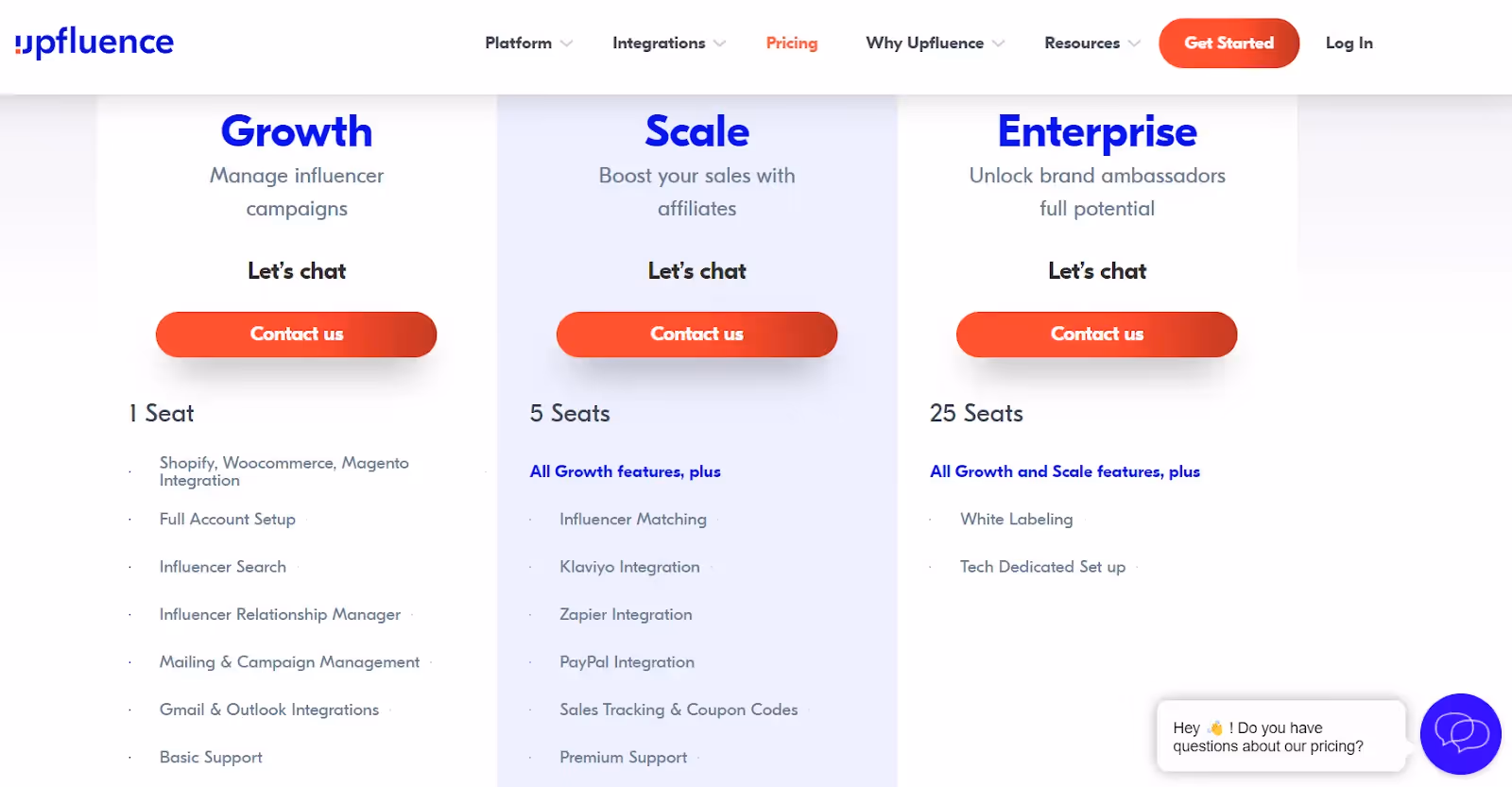The height and width of the screenshot is (787, 1512).
Task: Expand the Platform dropdown menu
Action: pyautogui.click(x=525, y=43)
